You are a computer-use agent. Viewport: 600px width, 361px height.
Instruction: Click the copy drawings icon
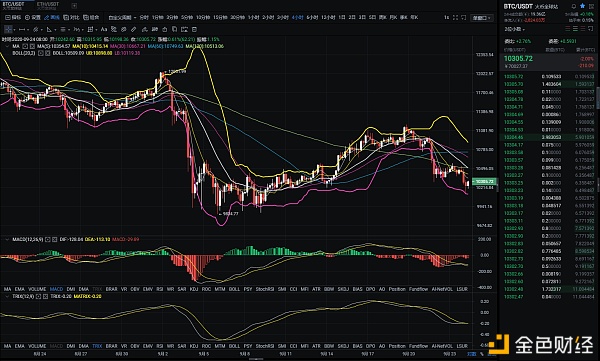click(x=174, y=29)
